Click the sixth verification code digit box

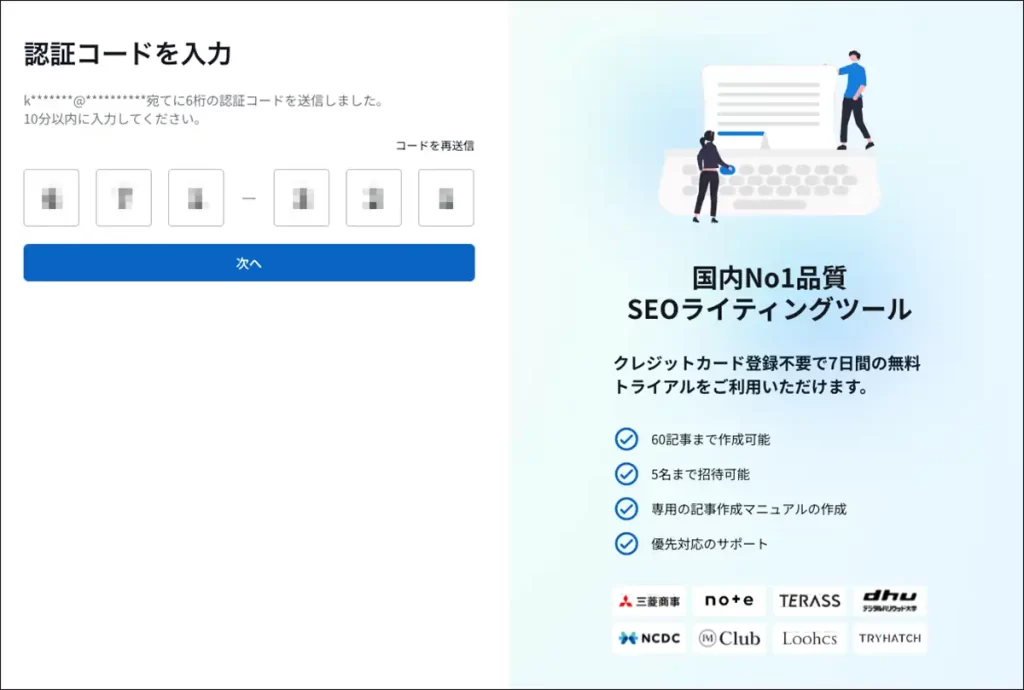[446, 198]
